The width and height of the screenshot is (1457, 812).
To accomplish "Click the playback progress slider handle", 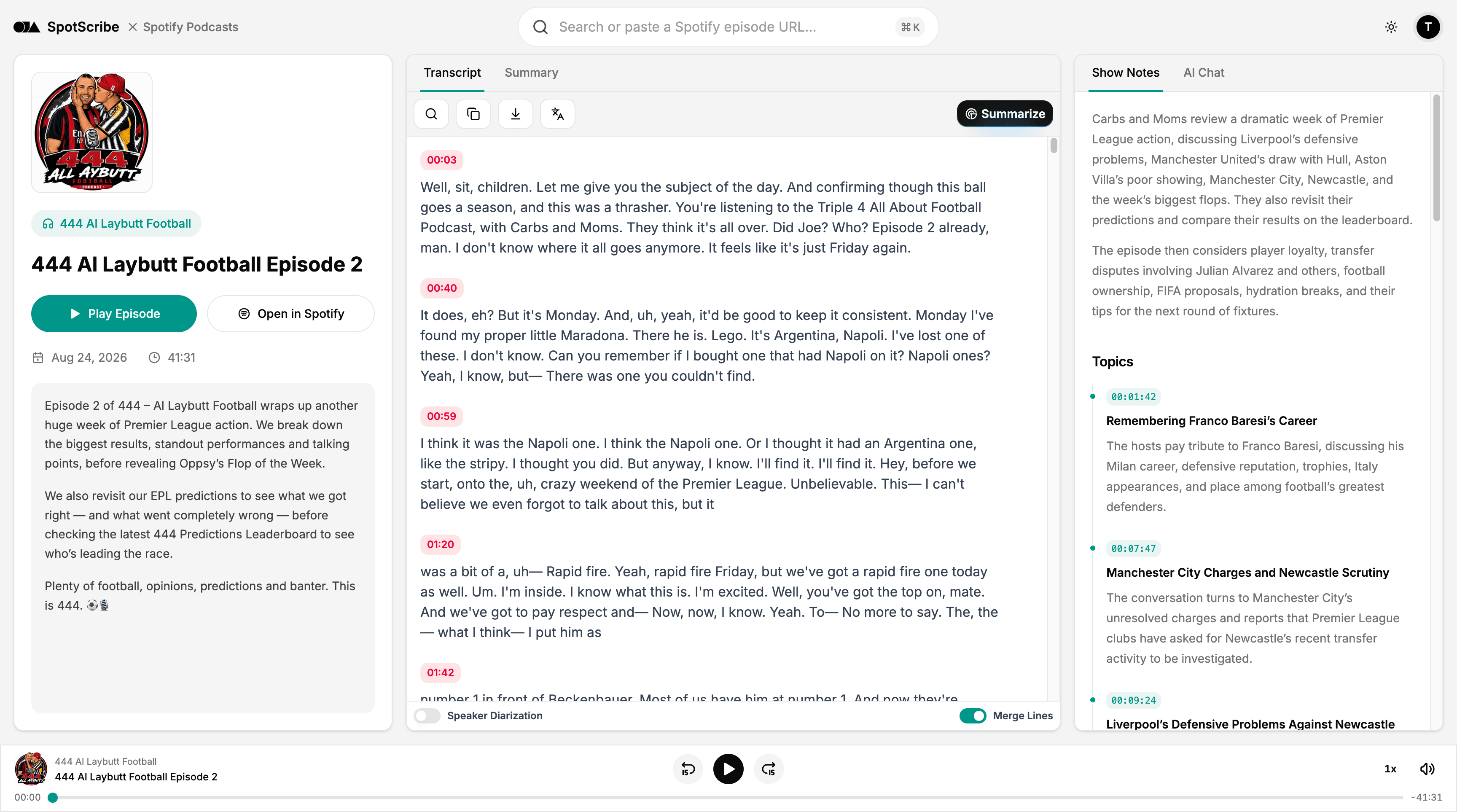I will point(53,798).
